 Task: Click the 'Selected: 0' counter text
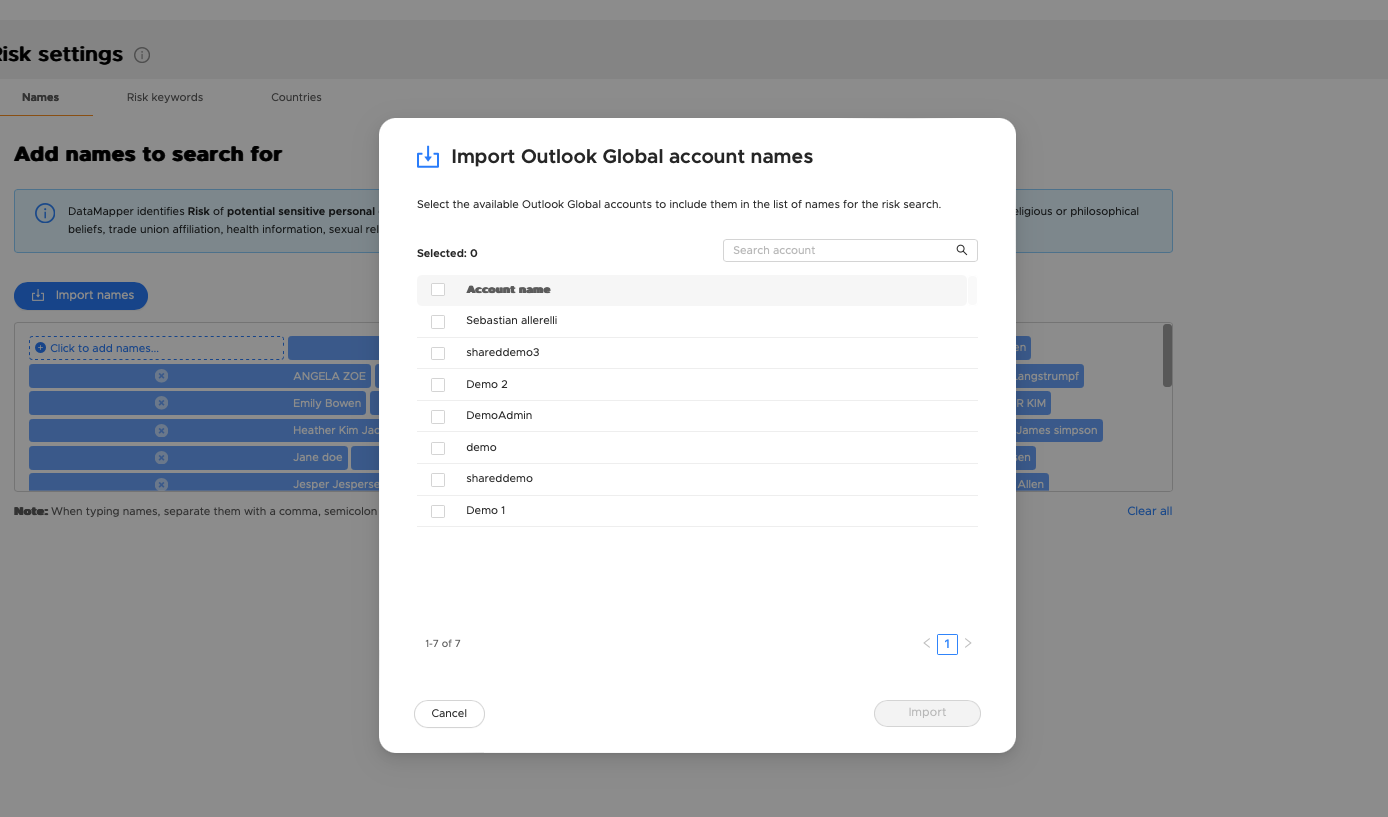pyautogui.click(x=447, y=253)
